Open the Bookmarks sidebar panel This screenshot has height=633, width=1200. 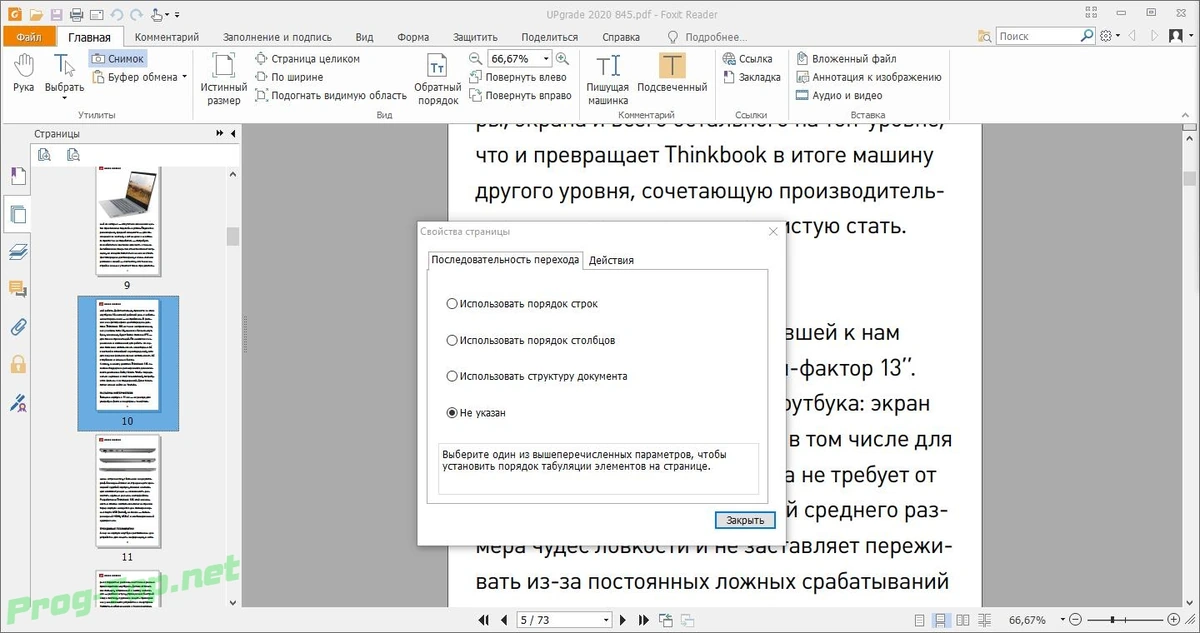pos(17,177)
